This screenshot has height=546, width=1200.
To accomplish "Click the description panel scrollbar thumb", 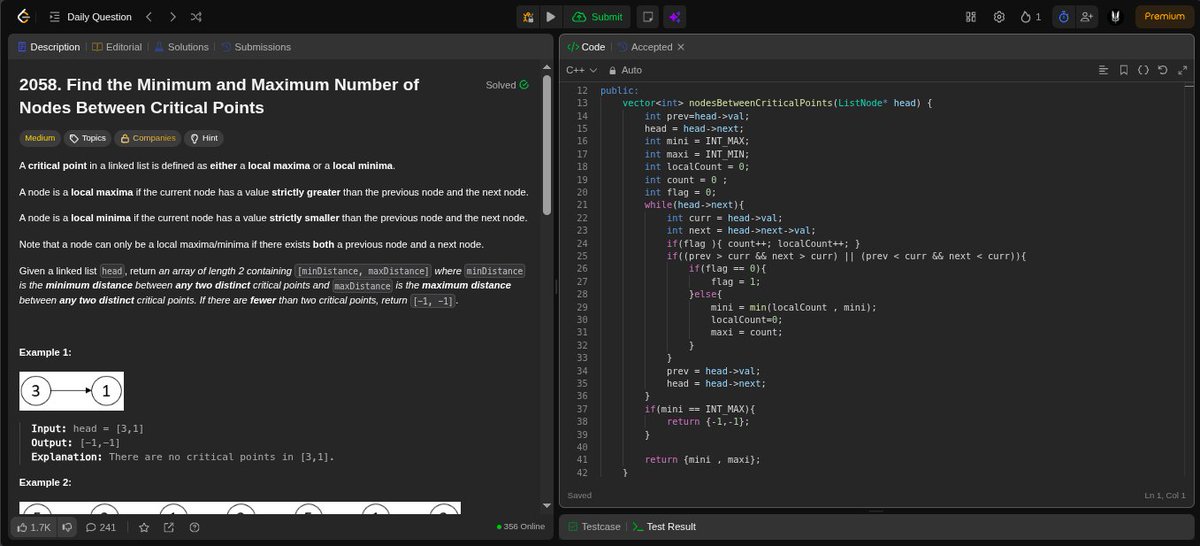I will [x=546, y=143].
